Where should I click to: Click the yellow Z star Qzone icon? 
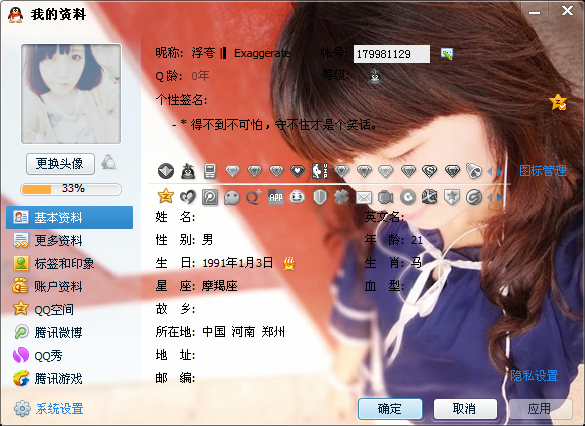(166, 196)
